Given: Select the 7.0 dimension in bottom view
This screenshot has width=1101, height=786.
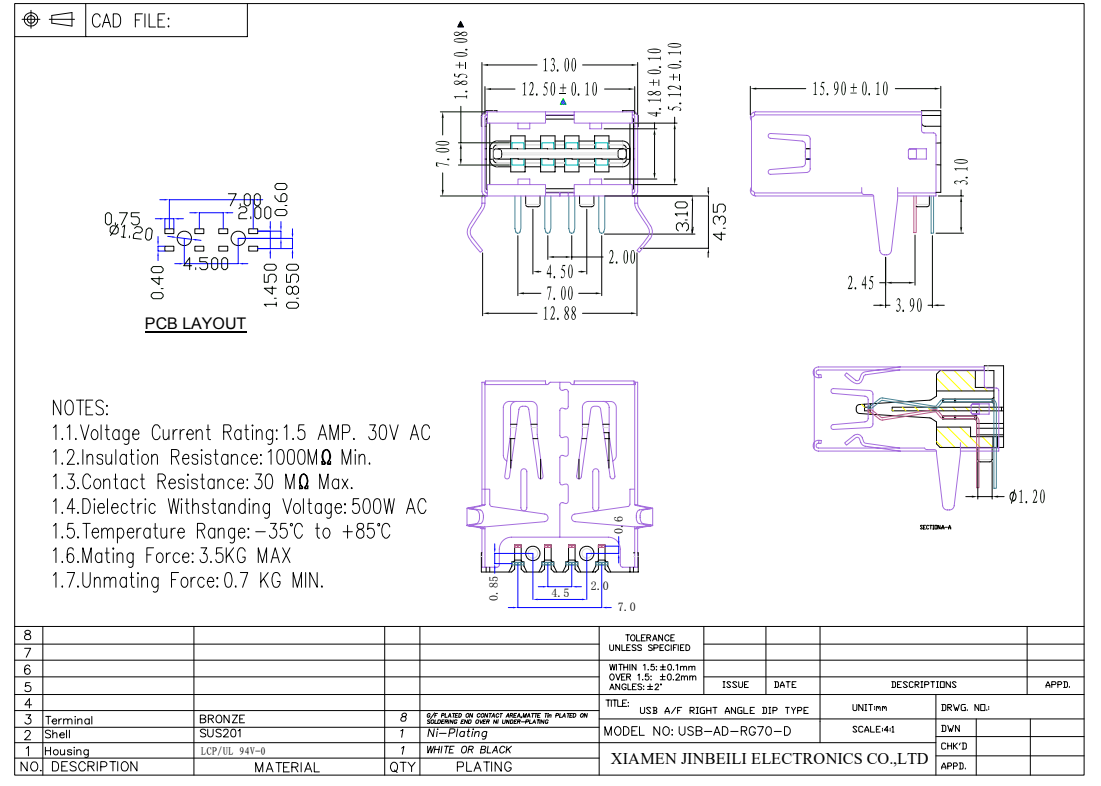Looking at the screenshot, I should 626,607.
